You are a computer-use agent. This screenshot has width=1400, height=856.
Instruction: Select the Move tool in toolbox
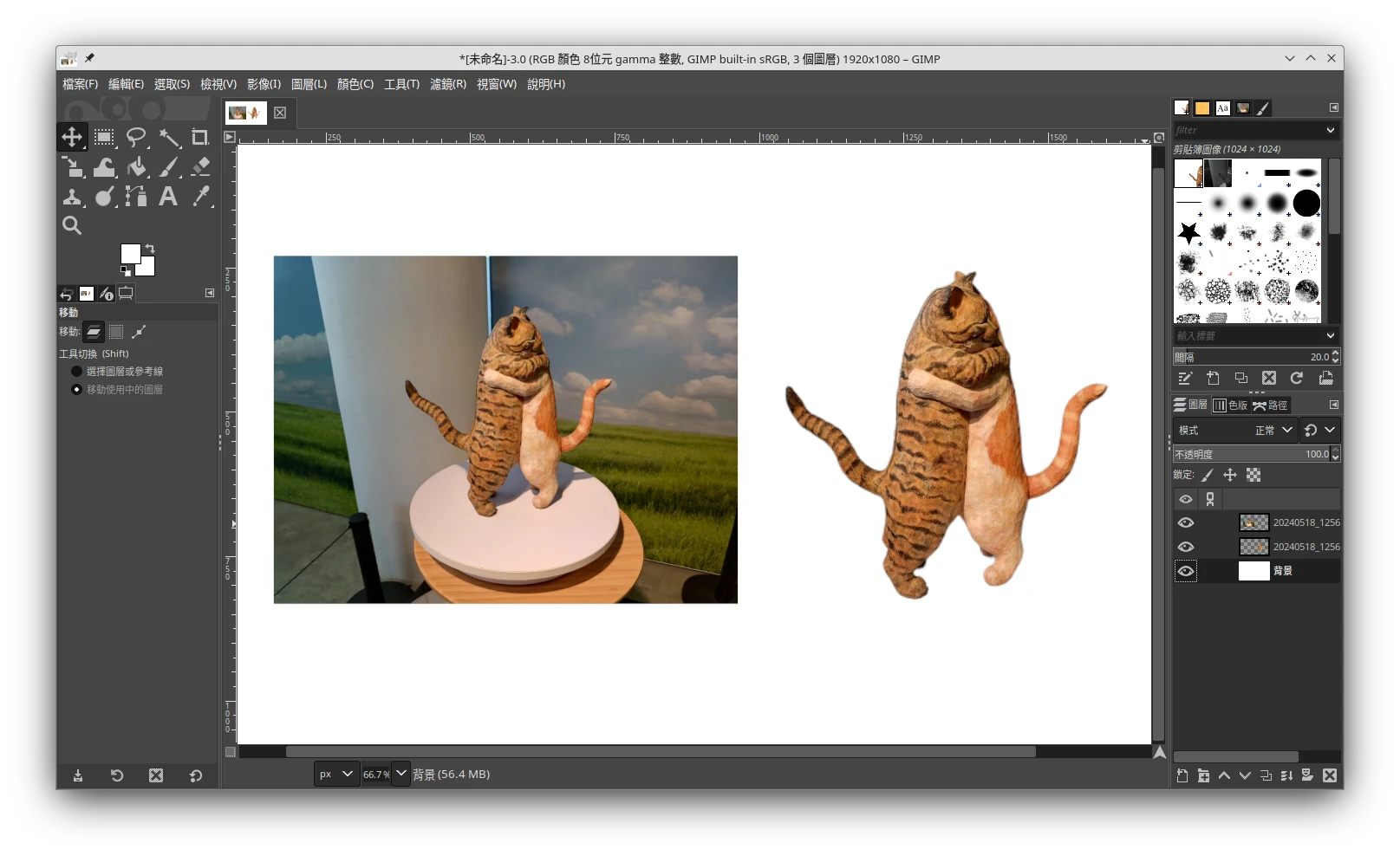pos(72,137)
